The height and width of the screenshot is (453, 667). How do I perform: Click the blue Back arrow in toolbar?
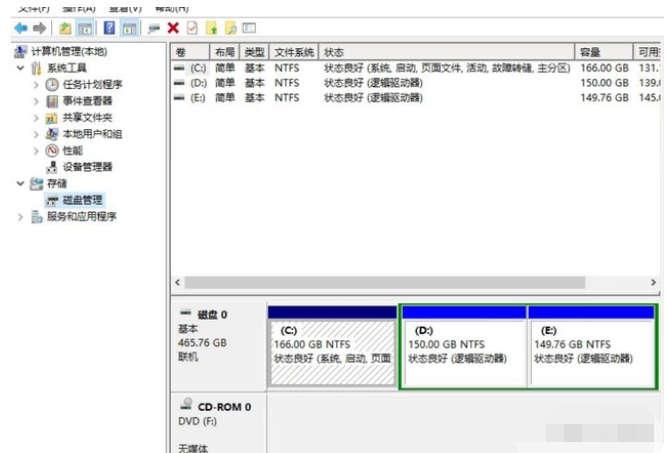[x=20, y=29]
